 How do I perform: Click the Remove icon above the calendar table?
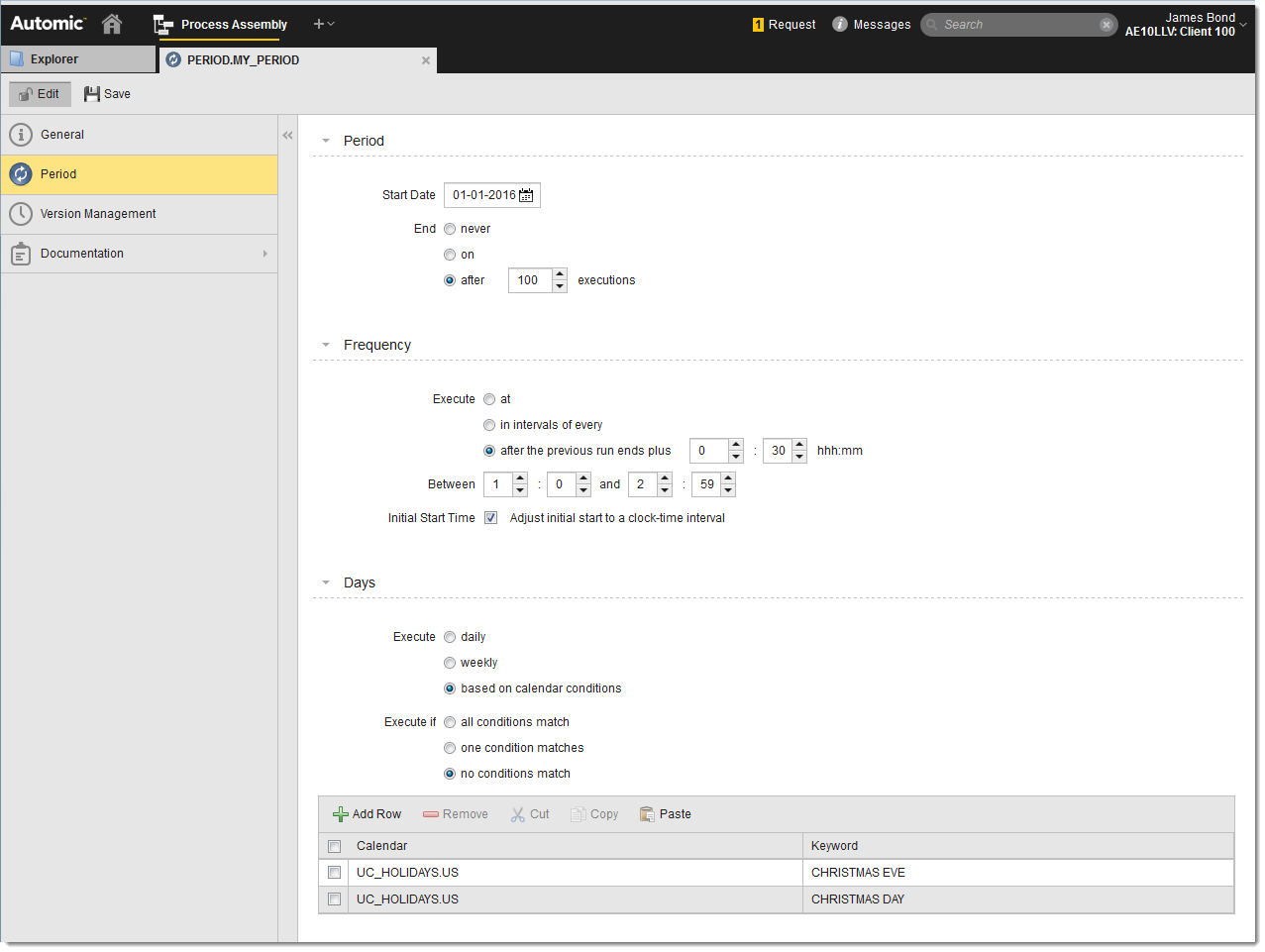(x=433, y=813)
